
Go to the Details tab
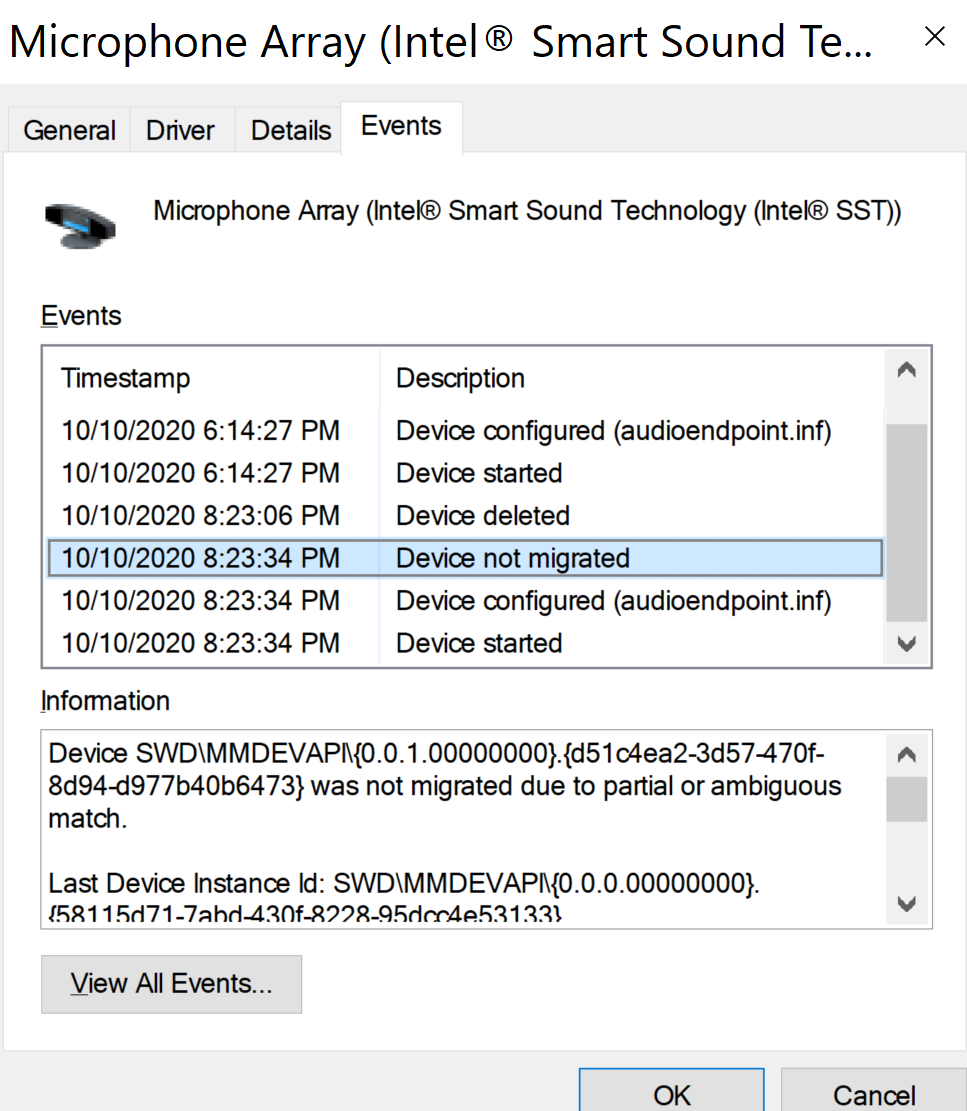pyautogui.click(x=291, y=131)
